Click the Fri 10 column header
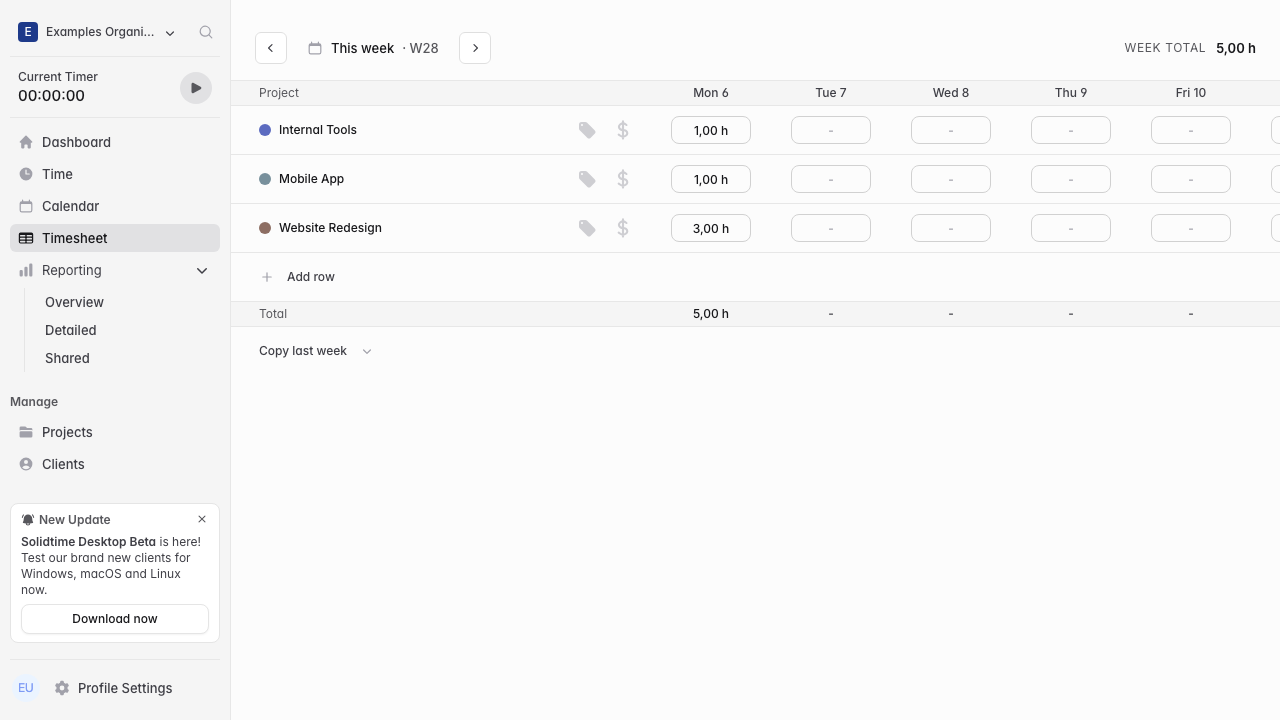The width and height of the screenshot is (1280, 720). 1191,93
